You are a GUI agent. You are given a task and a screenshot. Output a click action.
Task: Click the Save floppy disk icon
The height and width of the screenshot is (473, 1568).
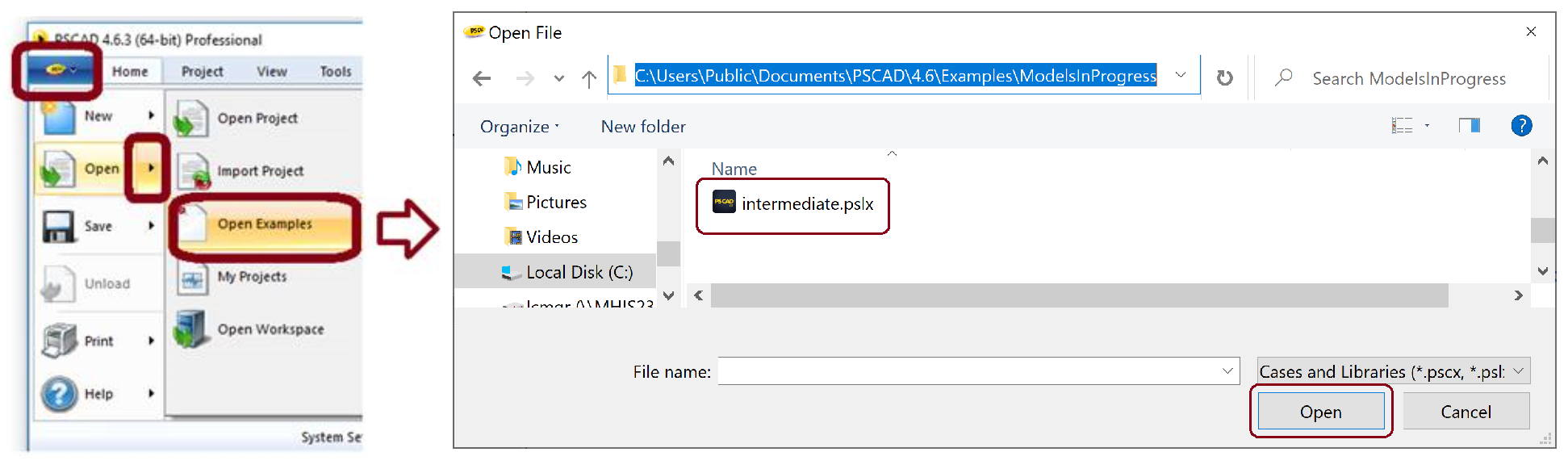click(x=58, y=226)
